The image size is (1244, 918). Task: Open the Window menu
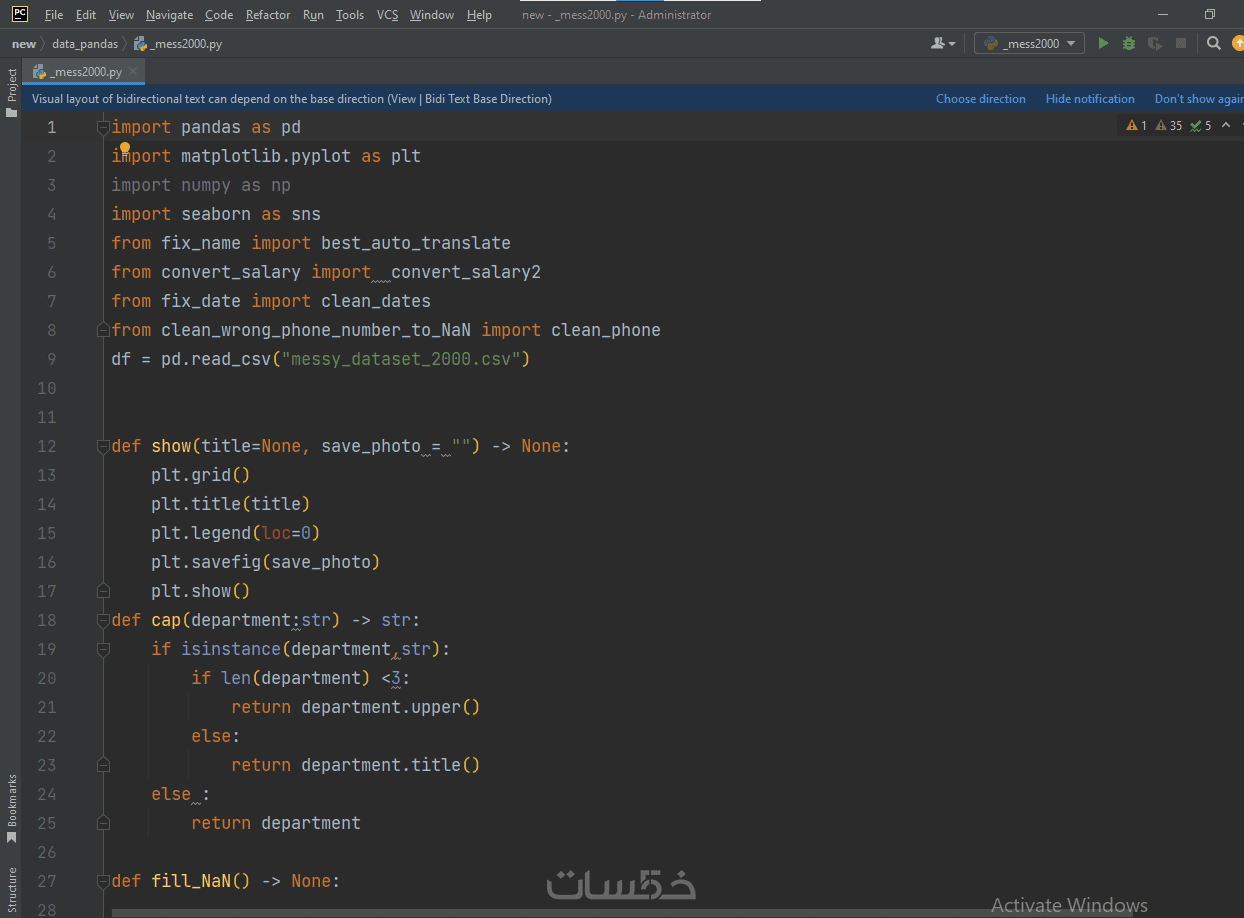tap(432, 15)
